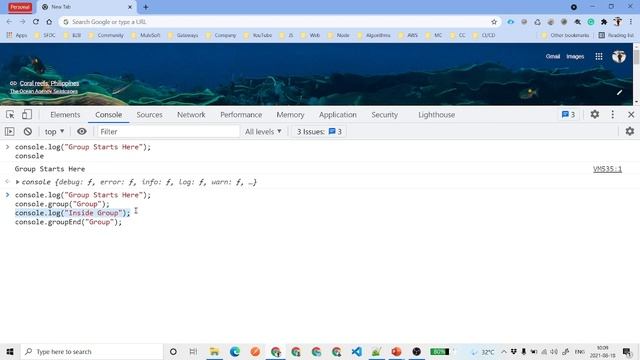Open PowerPoint from taskbar
Viewport: 640px width, 360px height.
pos(396,351)
